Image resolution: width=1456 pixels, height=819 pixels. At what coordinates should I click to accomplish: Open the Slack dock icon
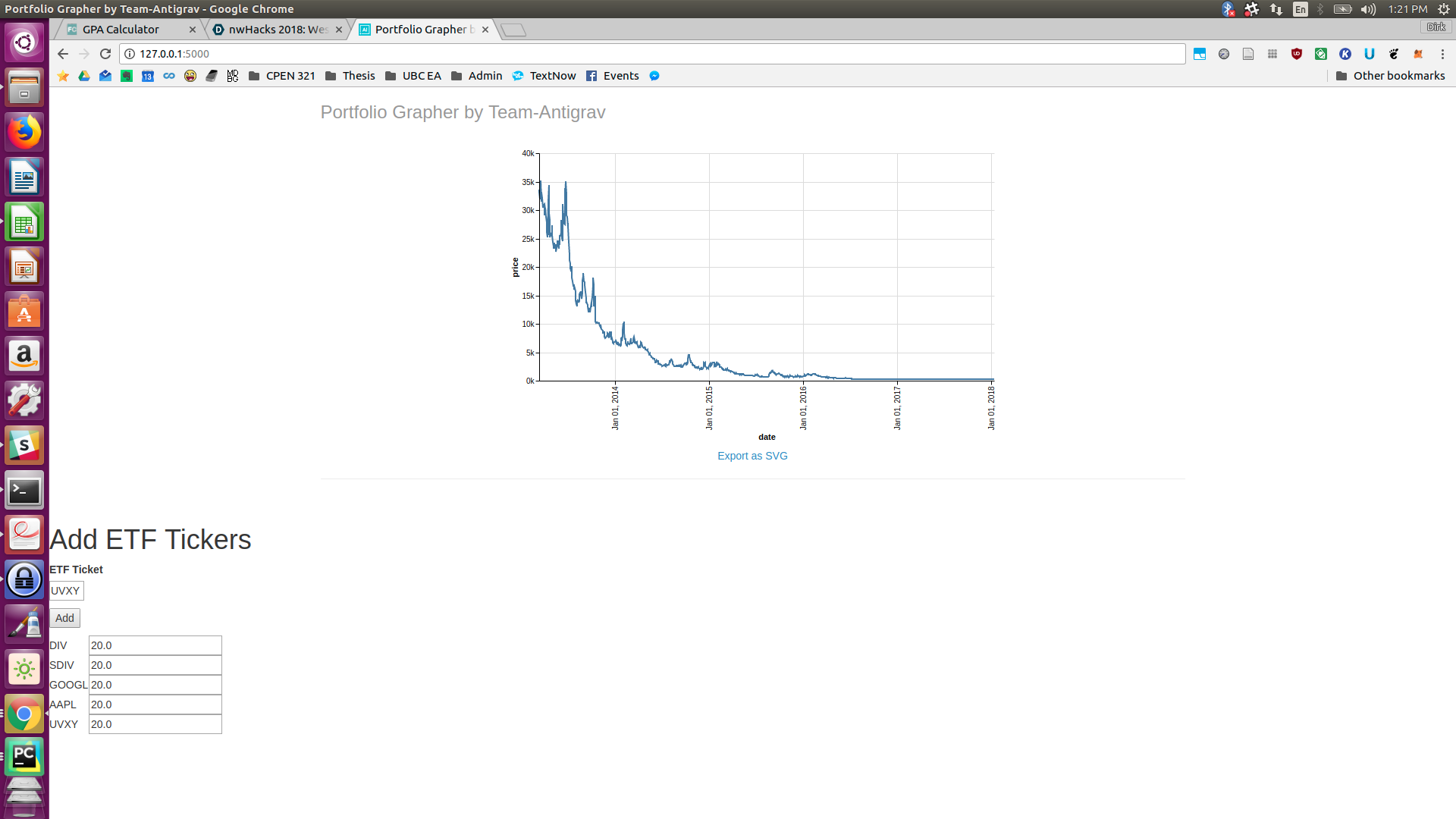point(24,445)
